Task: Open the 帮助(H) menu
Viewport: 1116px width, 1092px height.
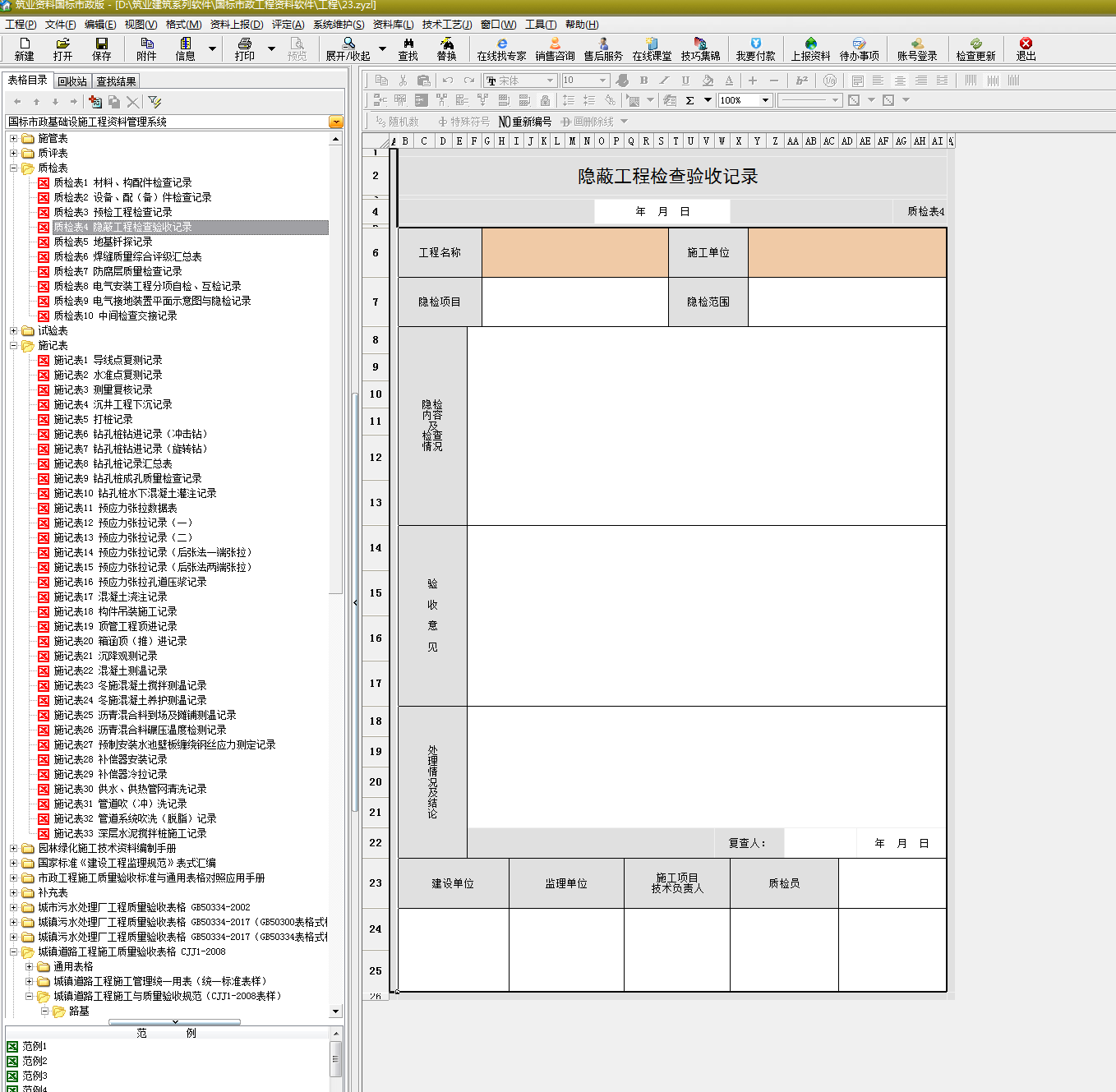Action: pos(582,25)
